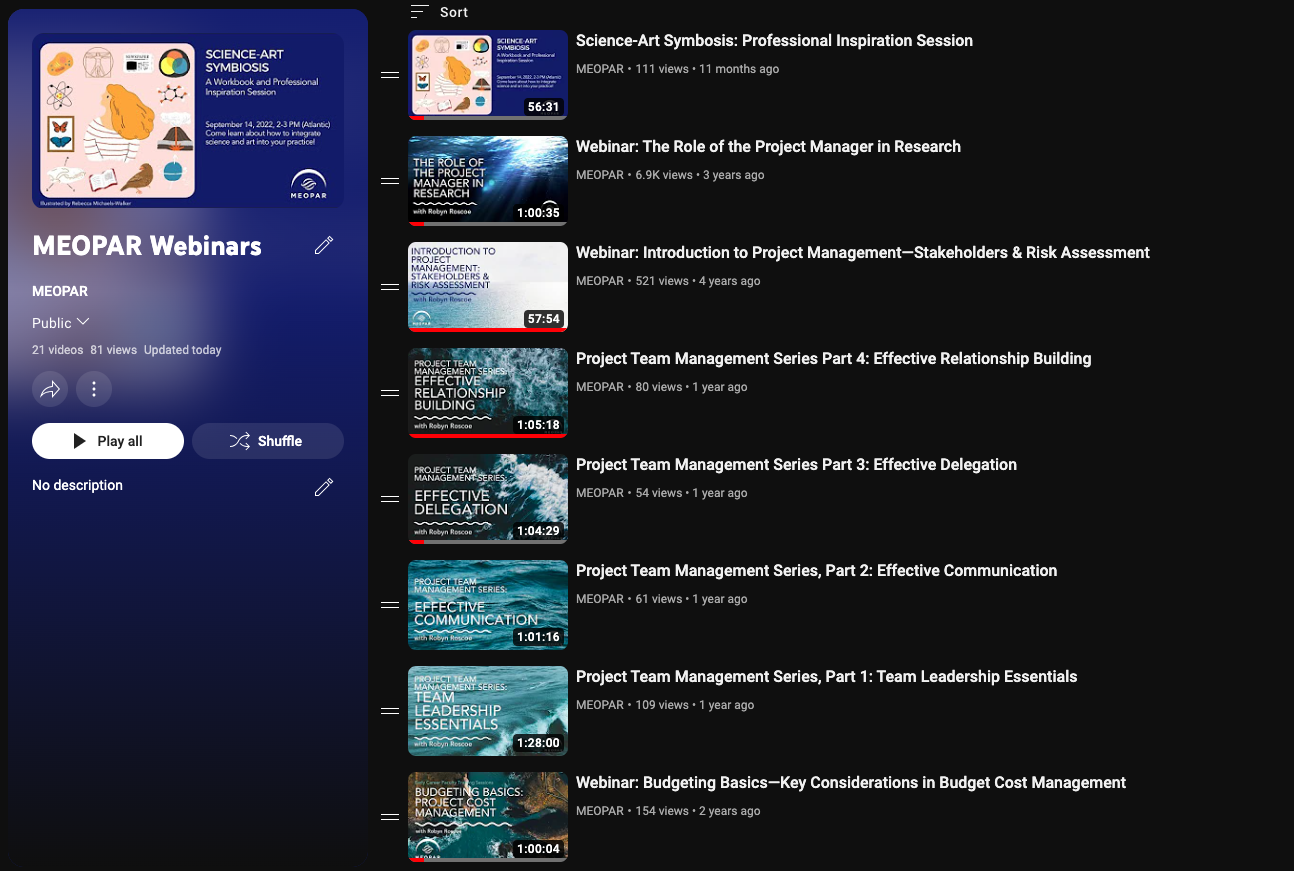Image resolution: width=1294 pixels, height=871 pixels.
Task: Grab drag handle for Science-Art Symbosis video
Action: [390, 75]
